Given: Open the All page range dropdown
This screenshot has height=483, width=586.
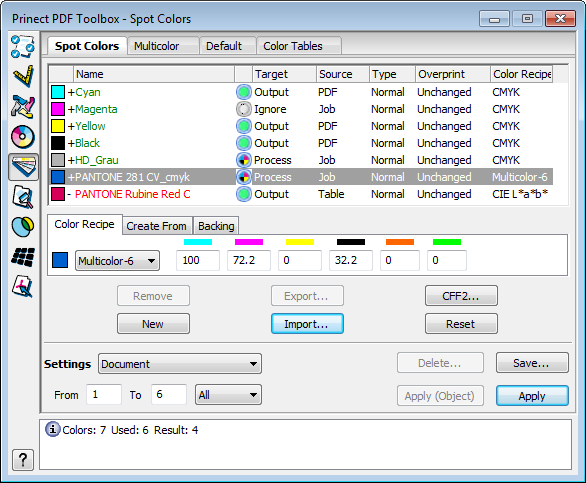Looking at the screenshot, I should (228, 395).
